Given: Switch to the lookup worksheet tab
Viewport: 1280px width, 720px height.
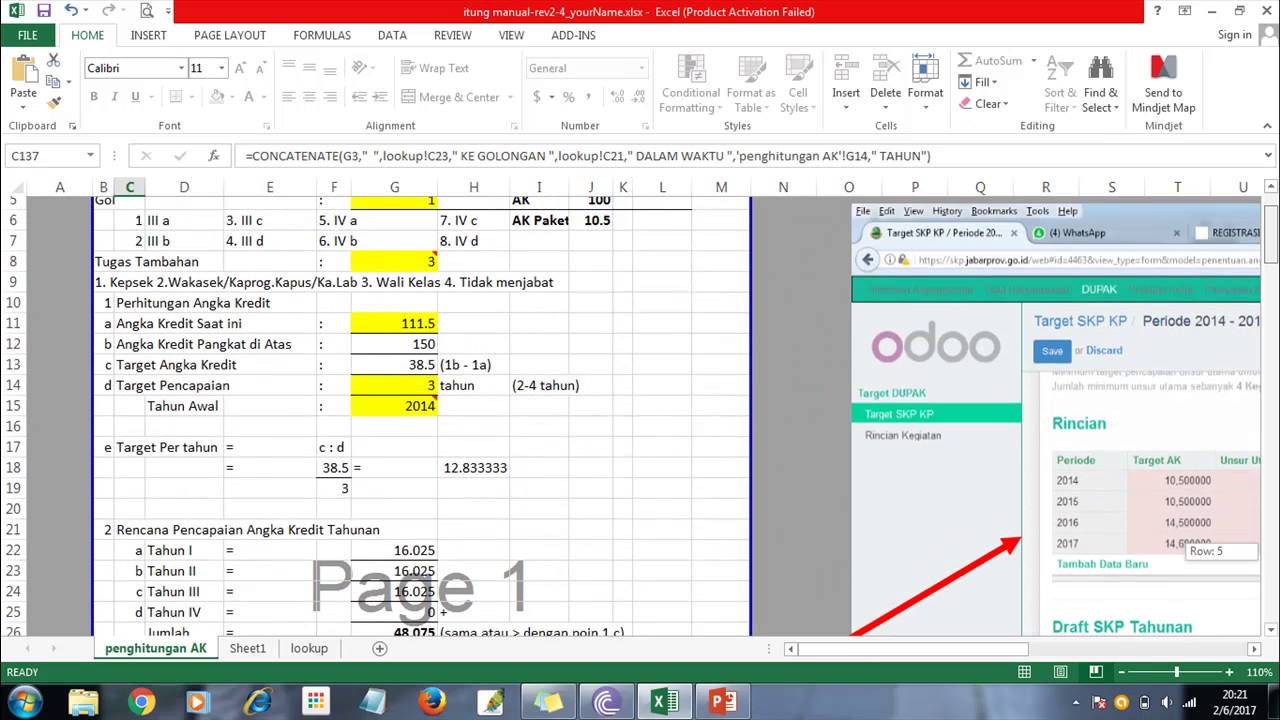Looking at the screenshot, I should pos(309,648).
